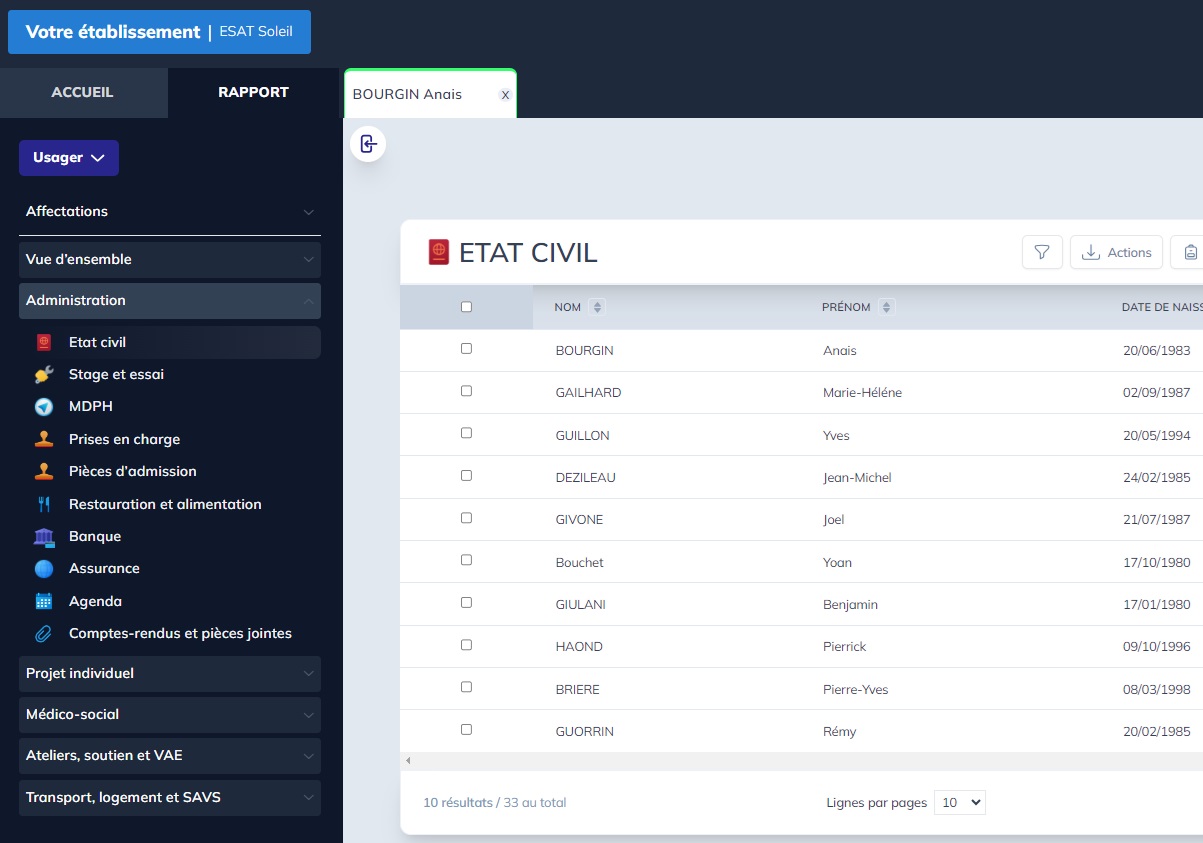Collapse the Administration section
Screen dimensions: 1203x843
(x=170, y=301)
